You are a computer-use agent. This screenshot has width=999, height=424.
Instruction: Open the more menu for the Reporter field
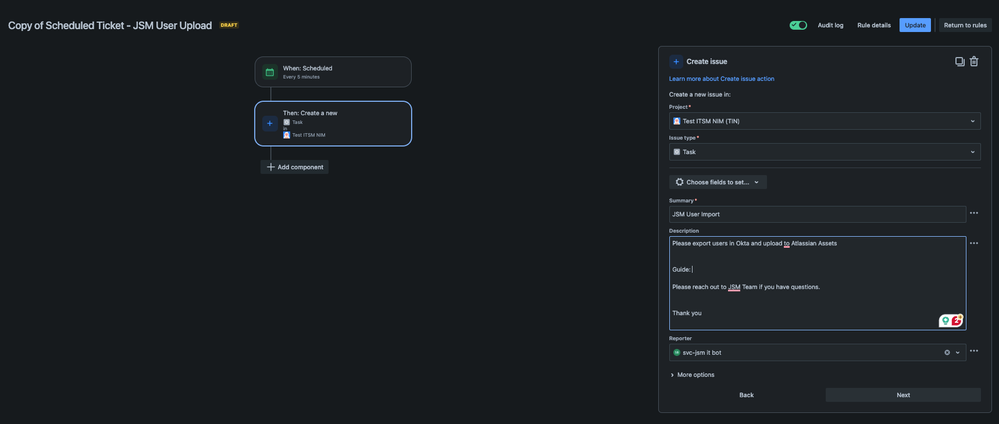click(974, 351)
